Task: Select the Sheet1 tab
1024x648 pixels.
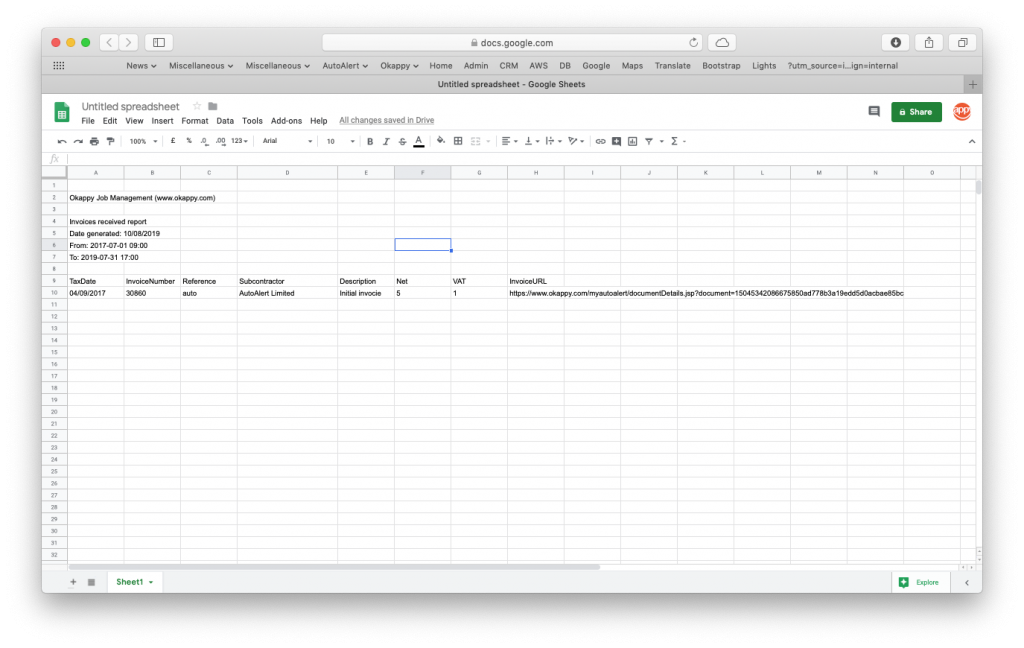Action: [x=134, y=582]
